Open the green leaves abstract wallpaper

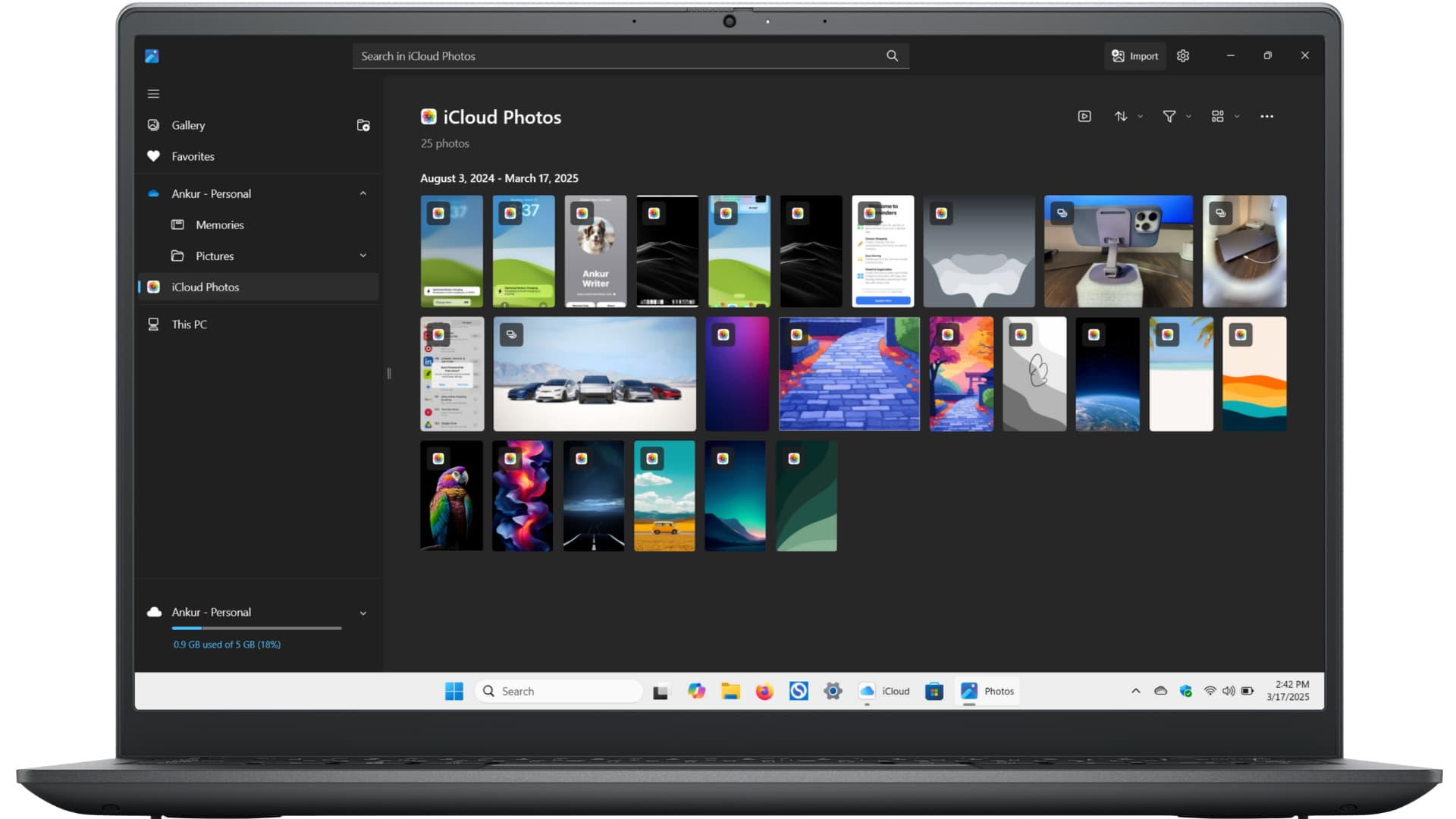pos(806,496)
